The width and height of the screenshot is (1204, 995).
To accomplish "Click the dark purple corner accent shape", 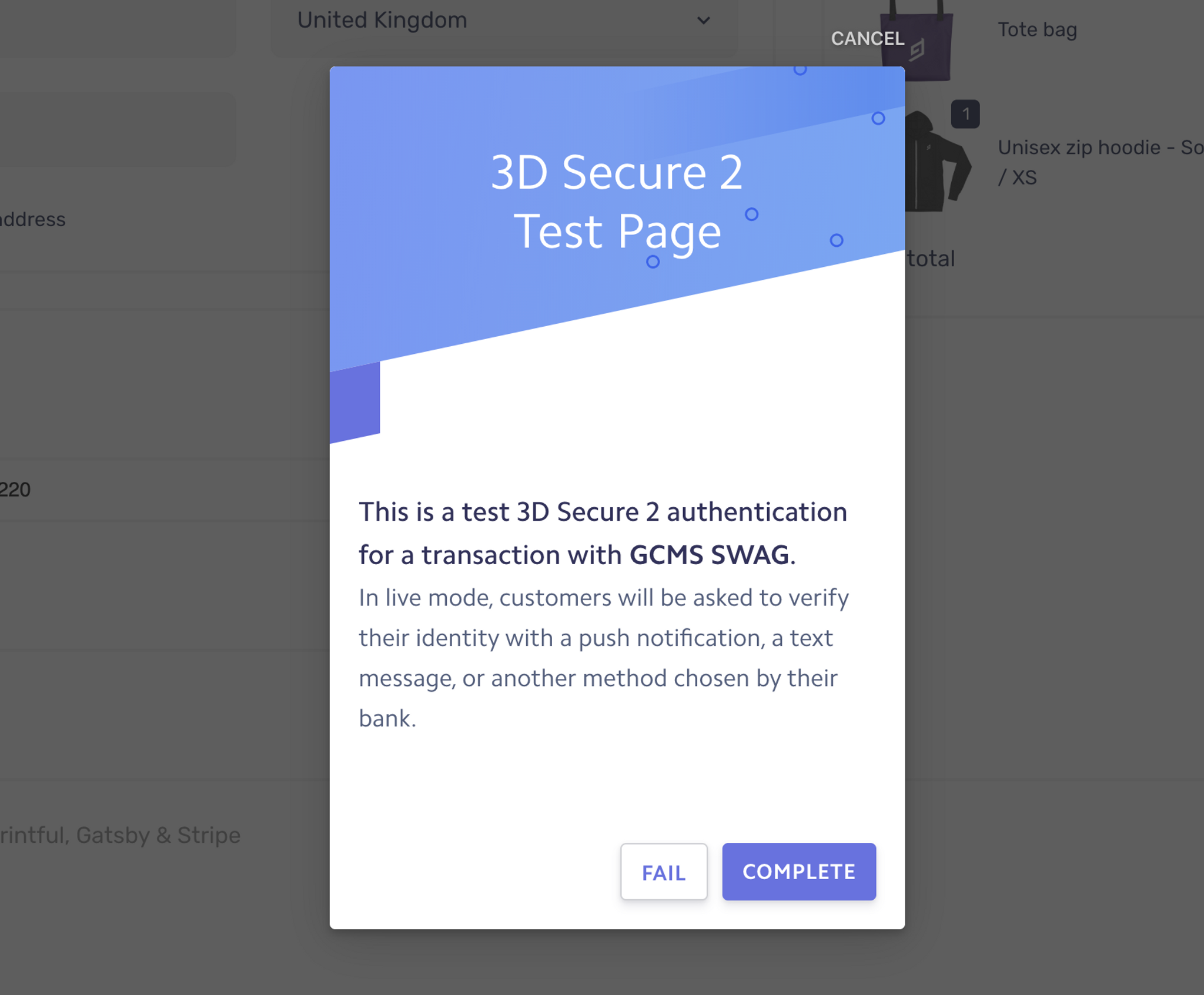I will [354, 403].
